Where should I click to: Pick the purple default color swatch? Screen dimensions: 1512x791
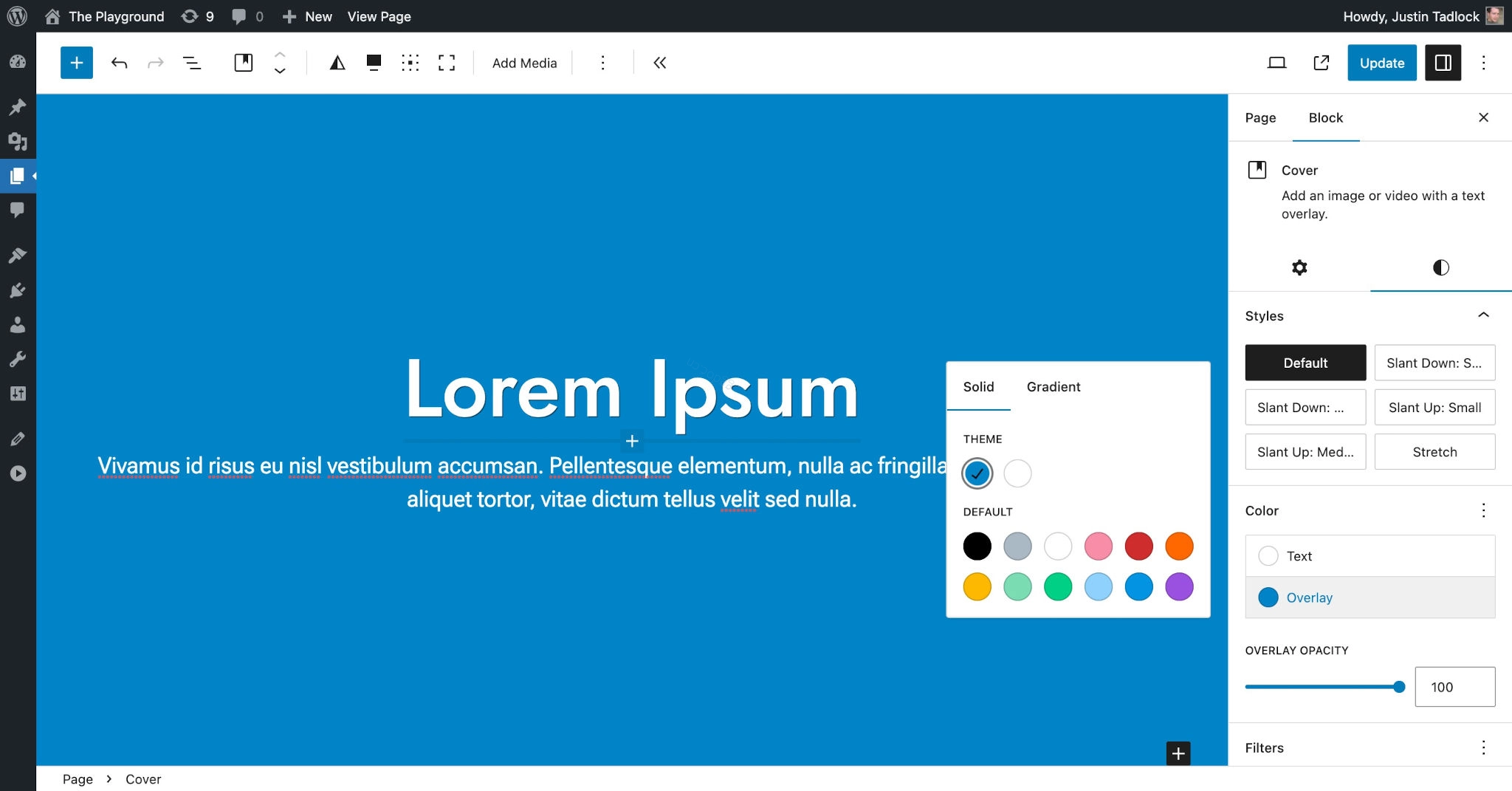click(1179, 587)
